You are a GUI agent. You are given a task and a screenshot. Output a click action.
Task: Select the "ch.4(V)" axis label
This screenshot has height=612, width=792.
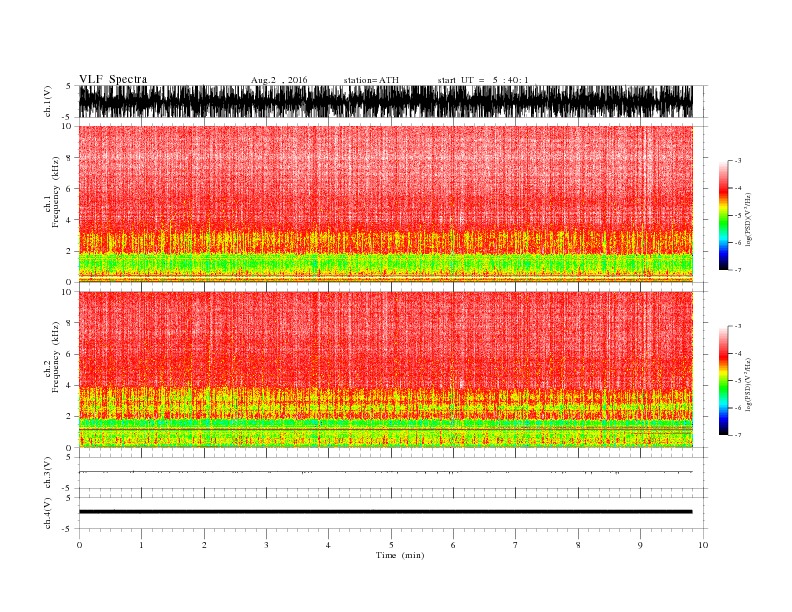click(x=48, y=513)
